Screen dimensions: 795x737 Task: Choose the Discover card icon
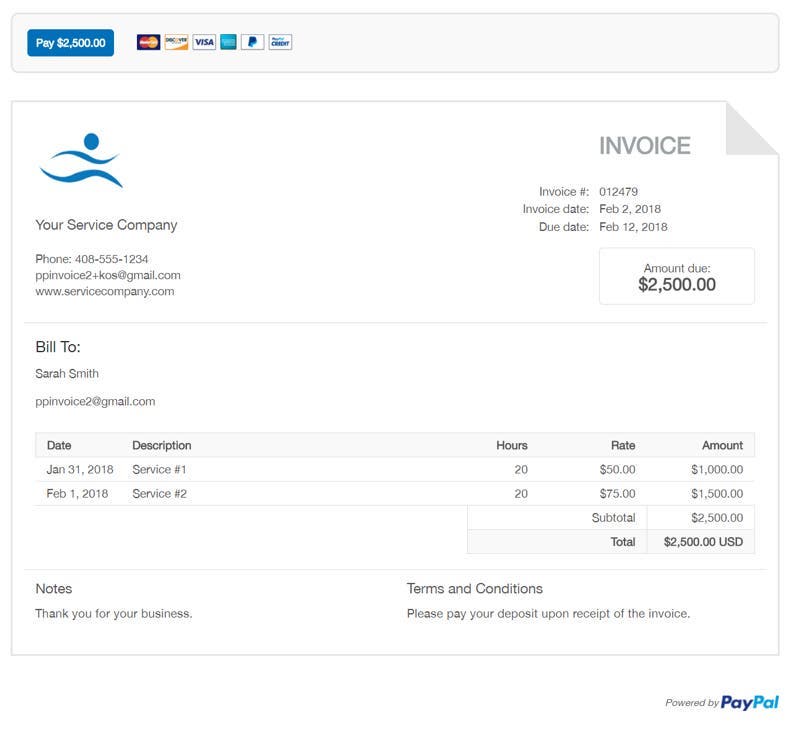click(176, 42)
